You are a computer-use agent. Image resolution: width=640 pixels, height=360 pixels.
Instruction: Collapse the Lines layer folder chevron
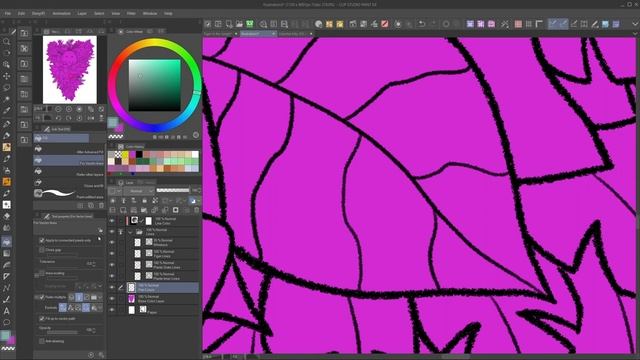[x=130, y=232]
